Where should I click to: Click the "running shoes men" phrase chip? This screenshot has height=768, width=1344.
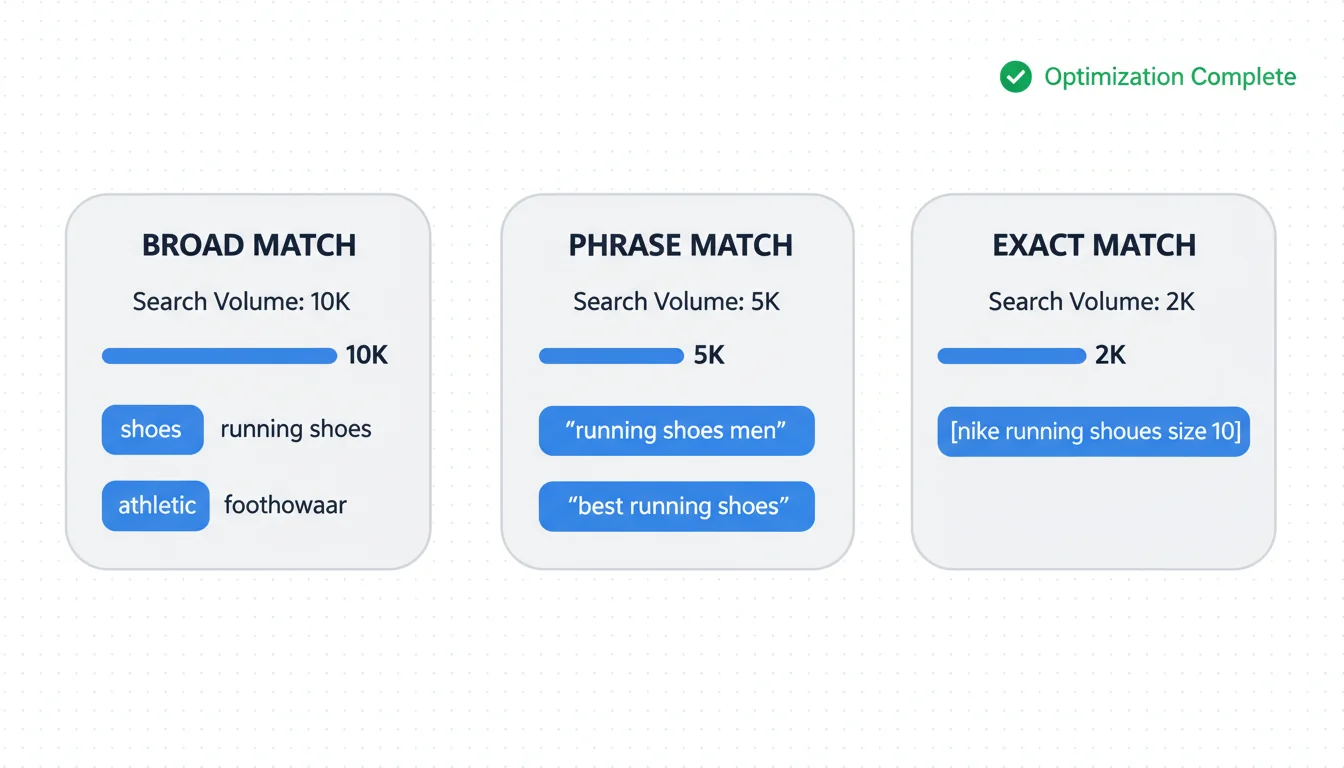(x=677, y=431)
